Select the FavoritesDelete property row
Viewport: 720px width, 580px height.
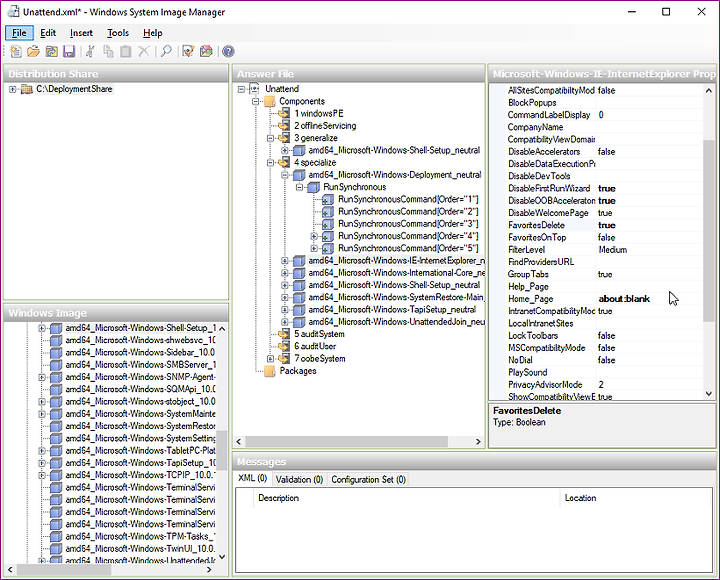[605, 225]
